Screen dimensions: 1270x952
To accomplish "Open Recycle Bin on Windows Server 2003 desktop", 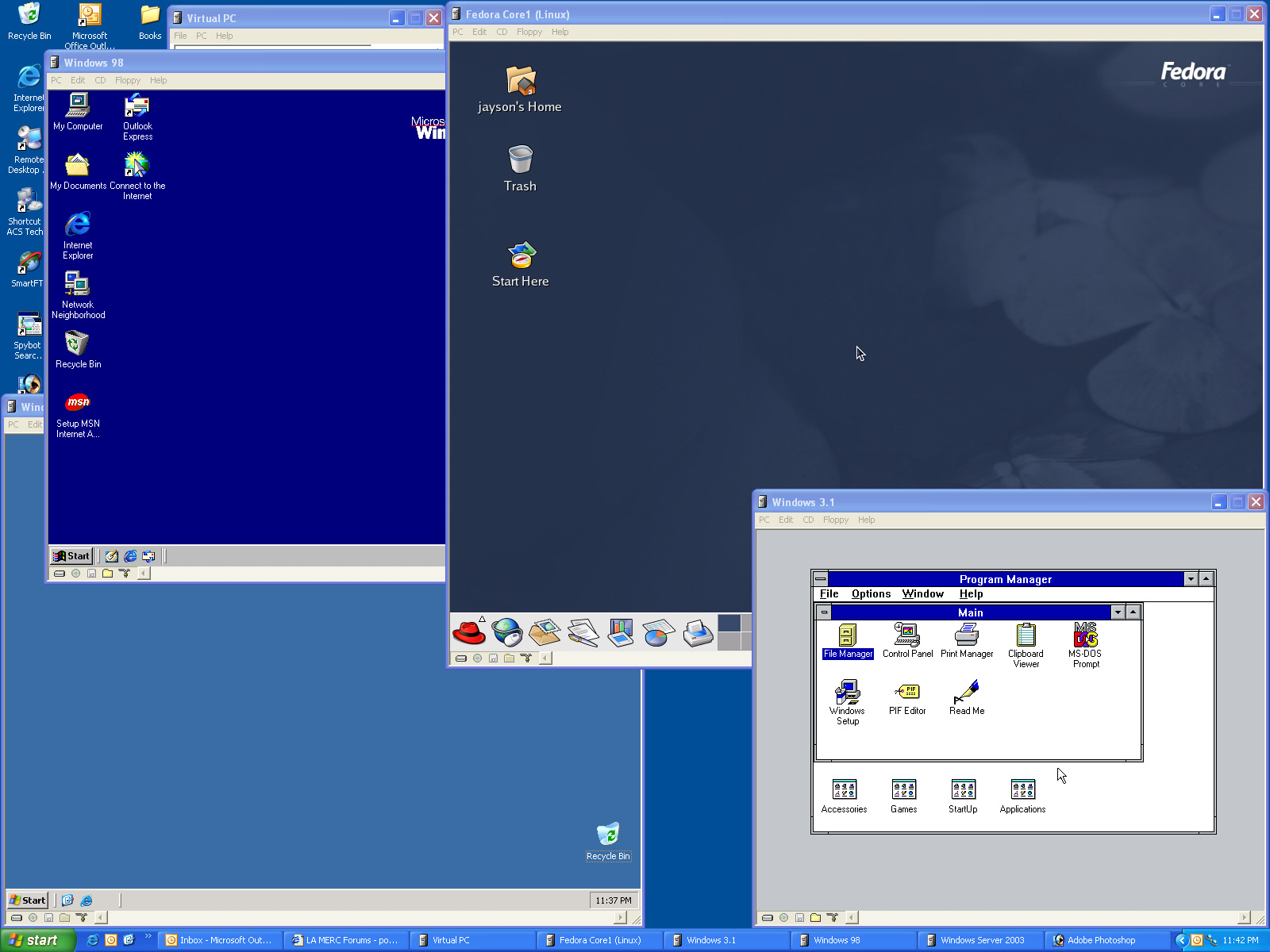I will click(608, 842).
